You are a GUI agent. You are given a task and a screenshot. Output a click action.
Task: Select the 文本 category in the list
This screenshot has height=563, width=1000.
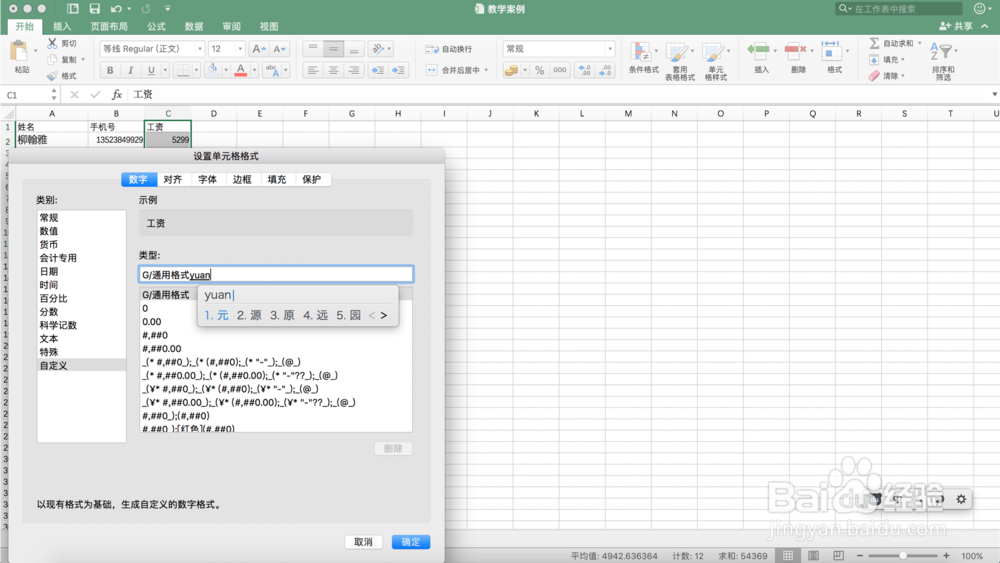coord(82,339)
